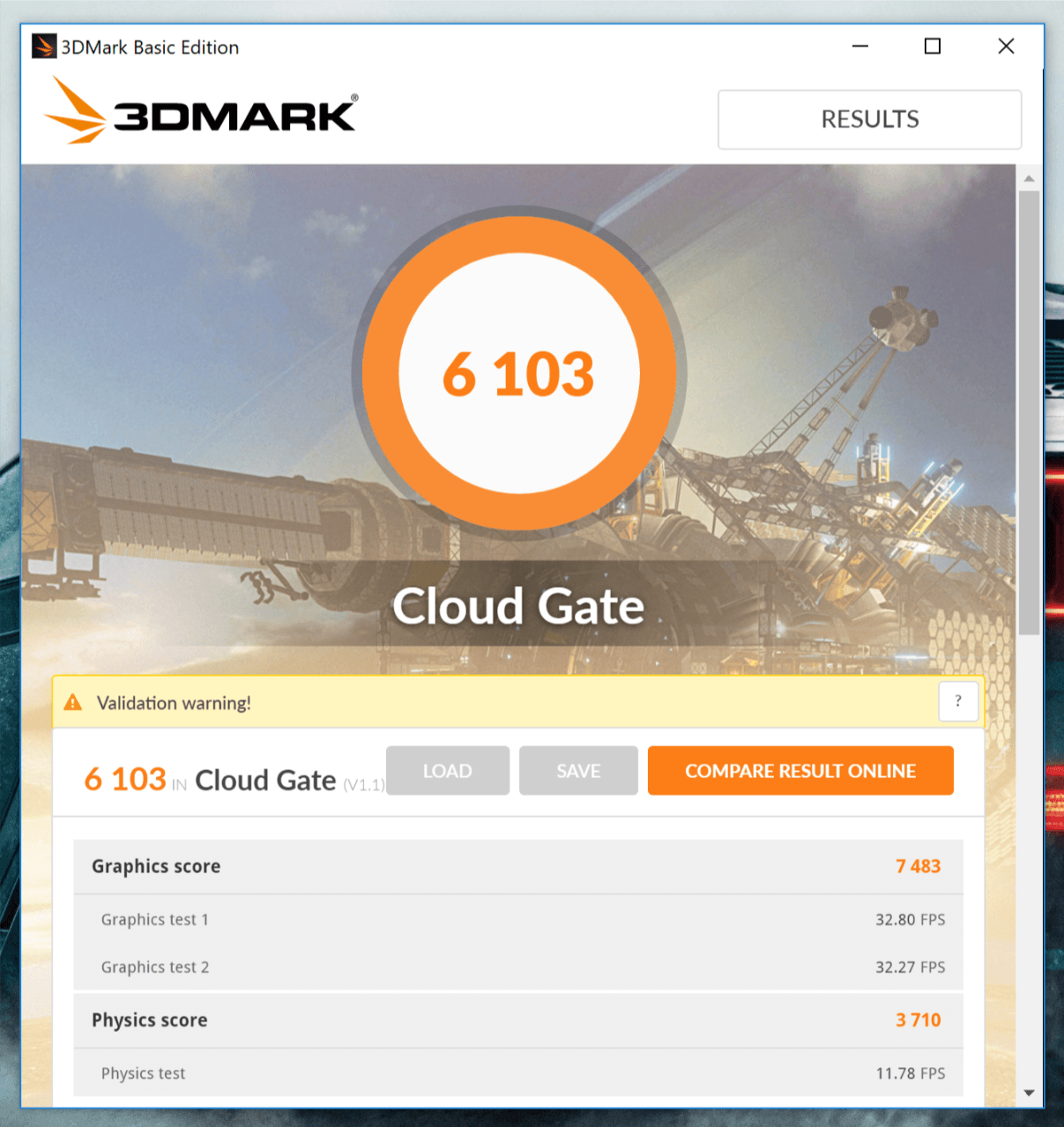Click the SAVE button
Viewport: 1064px width, 1127px height.
[x=578, y=771]
